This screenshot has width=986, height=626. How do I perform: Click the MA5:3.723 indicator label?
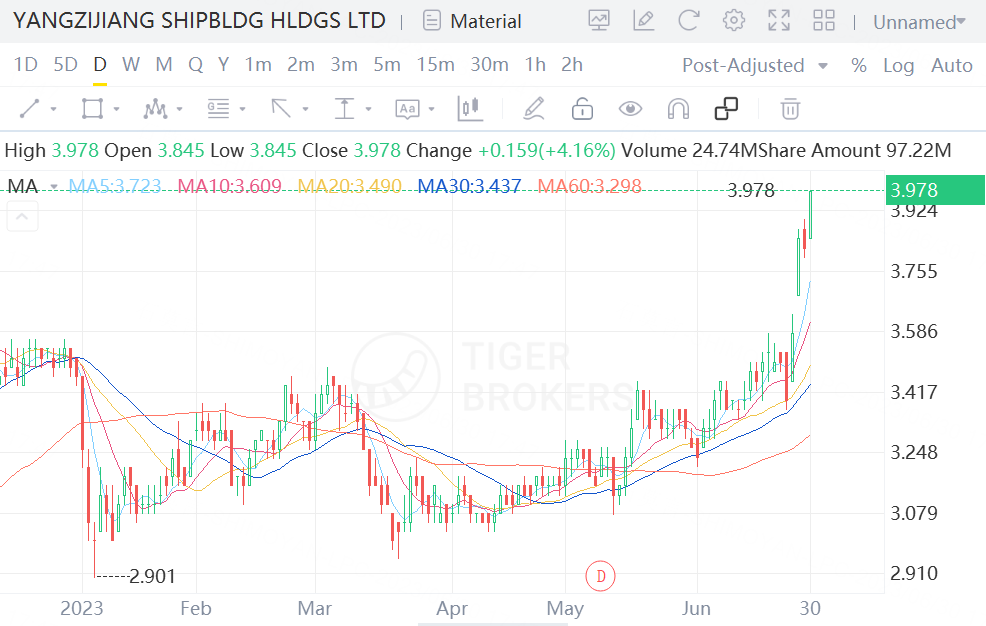click(x=114, y=186)
